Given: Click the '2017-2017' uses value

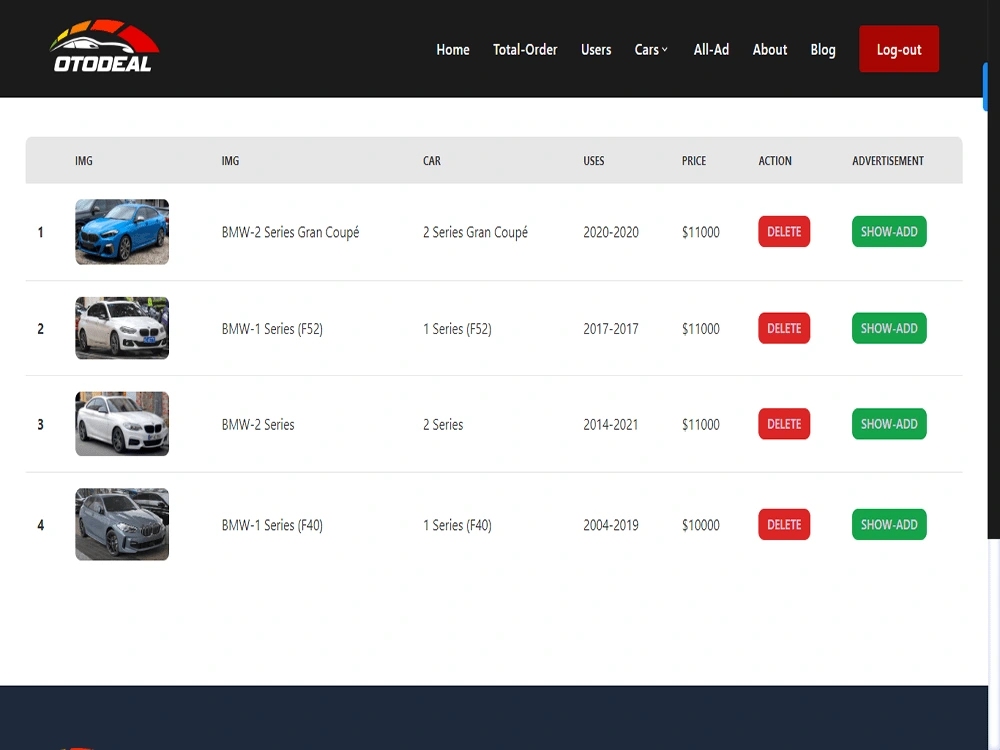Looking at the screenshot, I should (x=611, y=329).
